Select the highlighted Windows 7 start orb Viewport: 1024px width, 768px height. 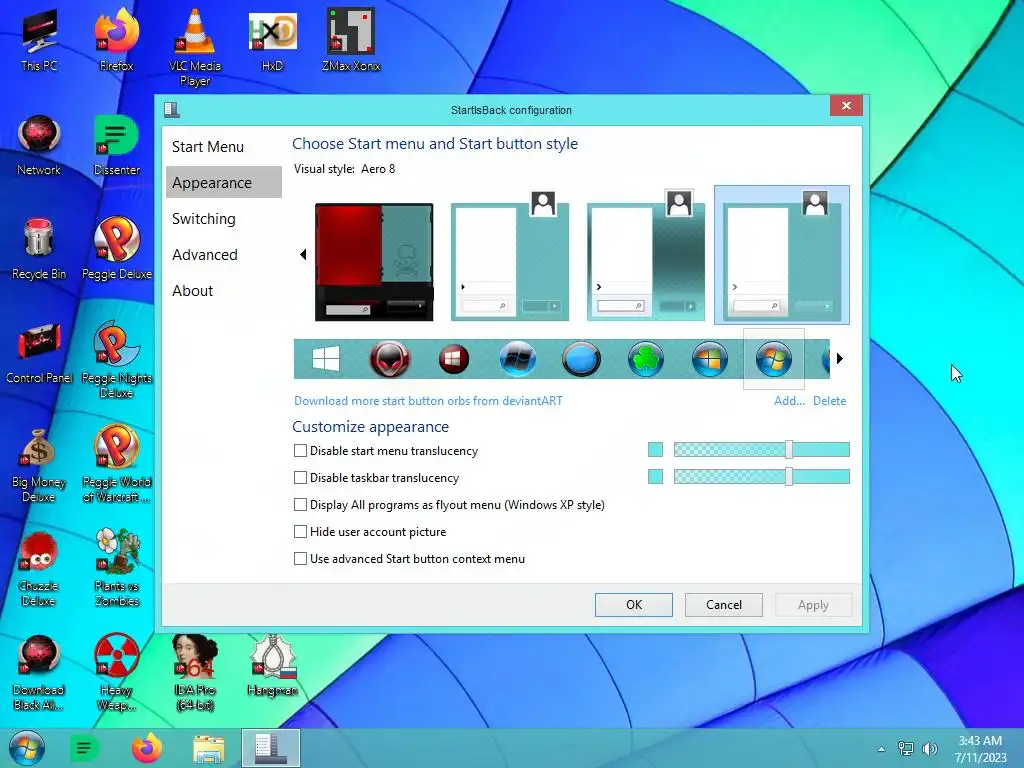[x=774, y=359]
